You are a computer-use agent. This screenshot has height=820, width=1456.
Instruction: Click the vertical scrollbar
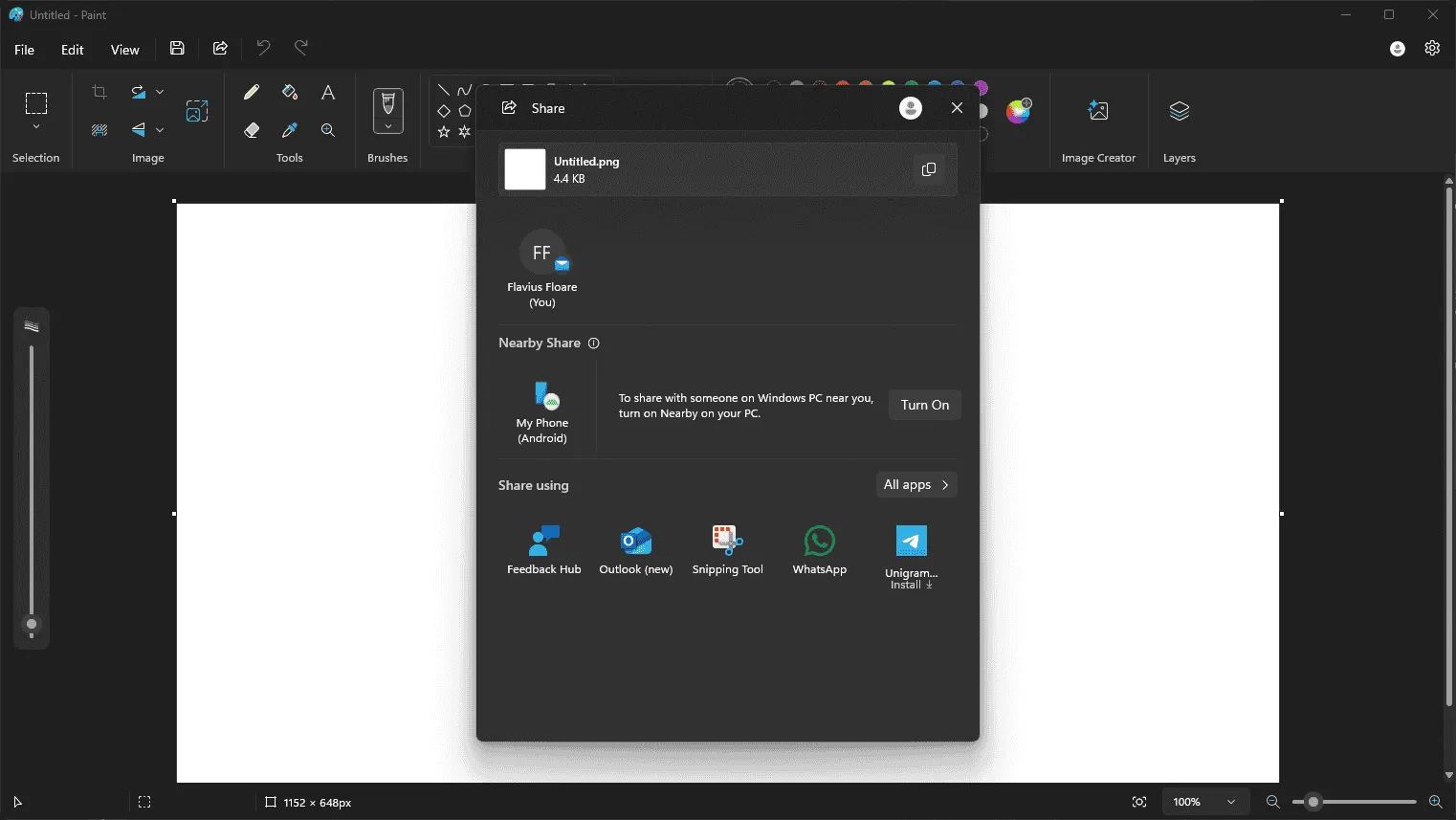pos(1448,445)
